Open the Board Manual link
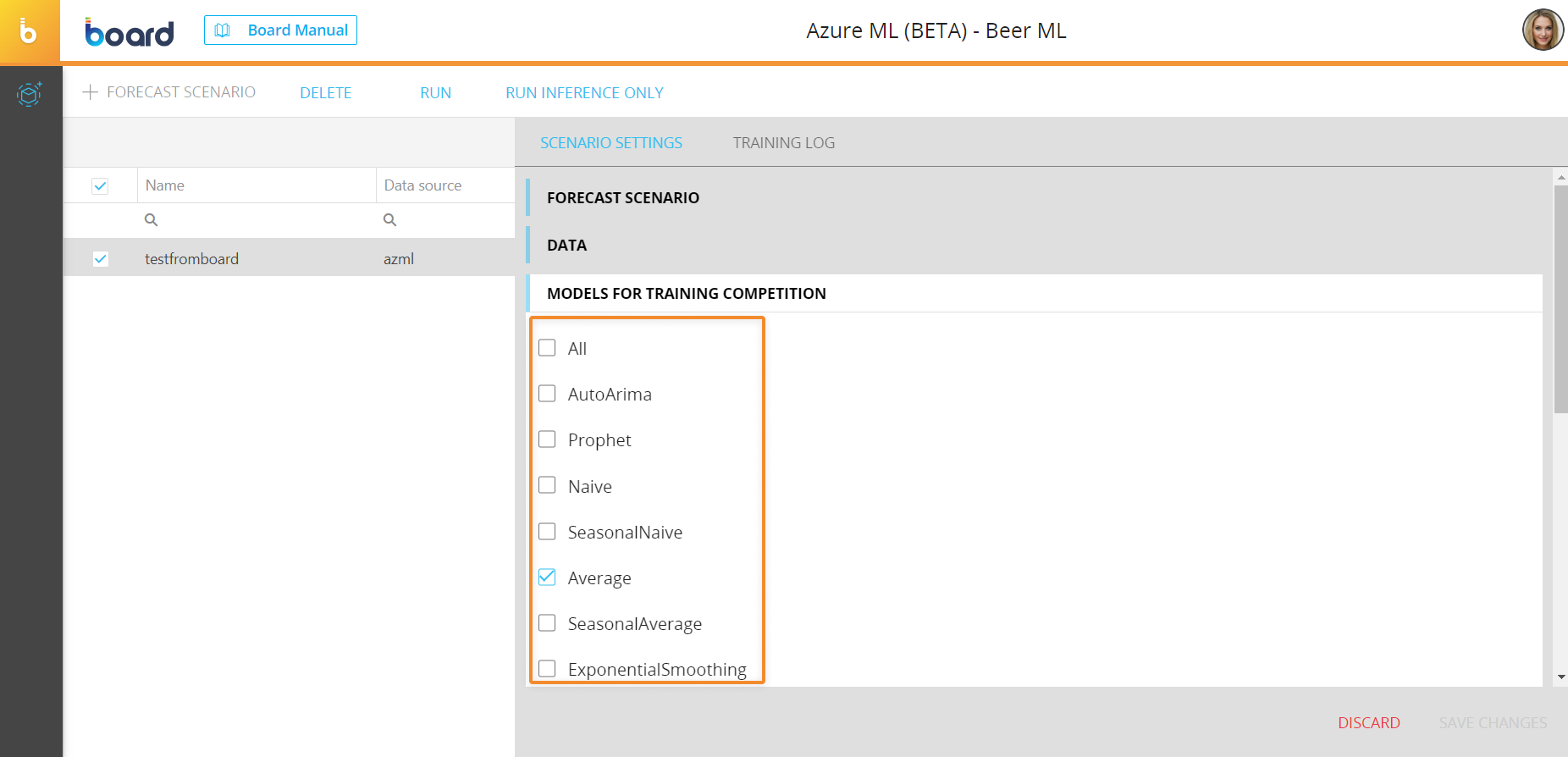Image resolution: width=1568 pixels, height=757 pixels. pos(280,30)
